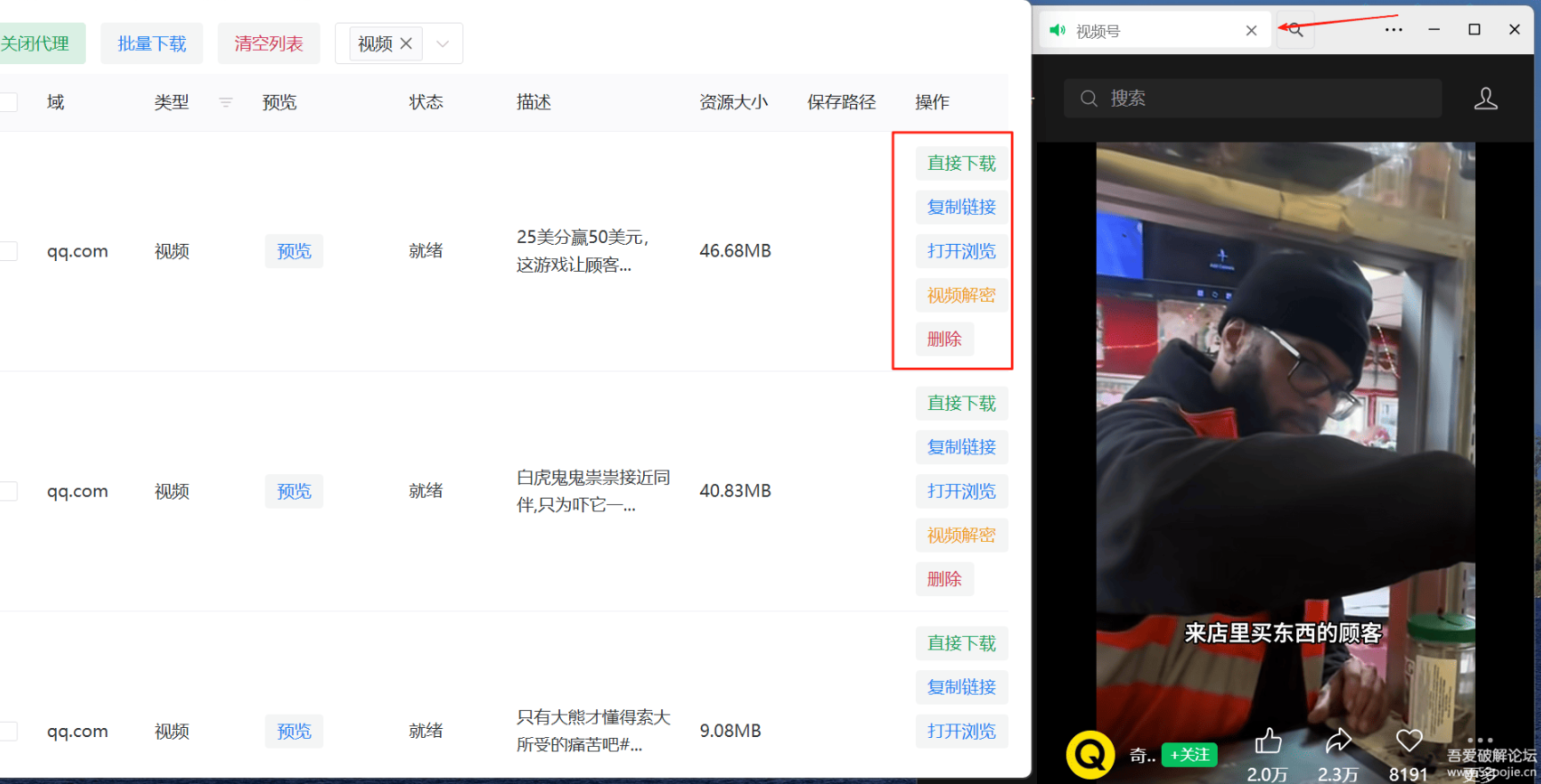The height and width of the screenshot is (784, 1541).
Task: Click the 保存路径 column header
Action: 842,102
